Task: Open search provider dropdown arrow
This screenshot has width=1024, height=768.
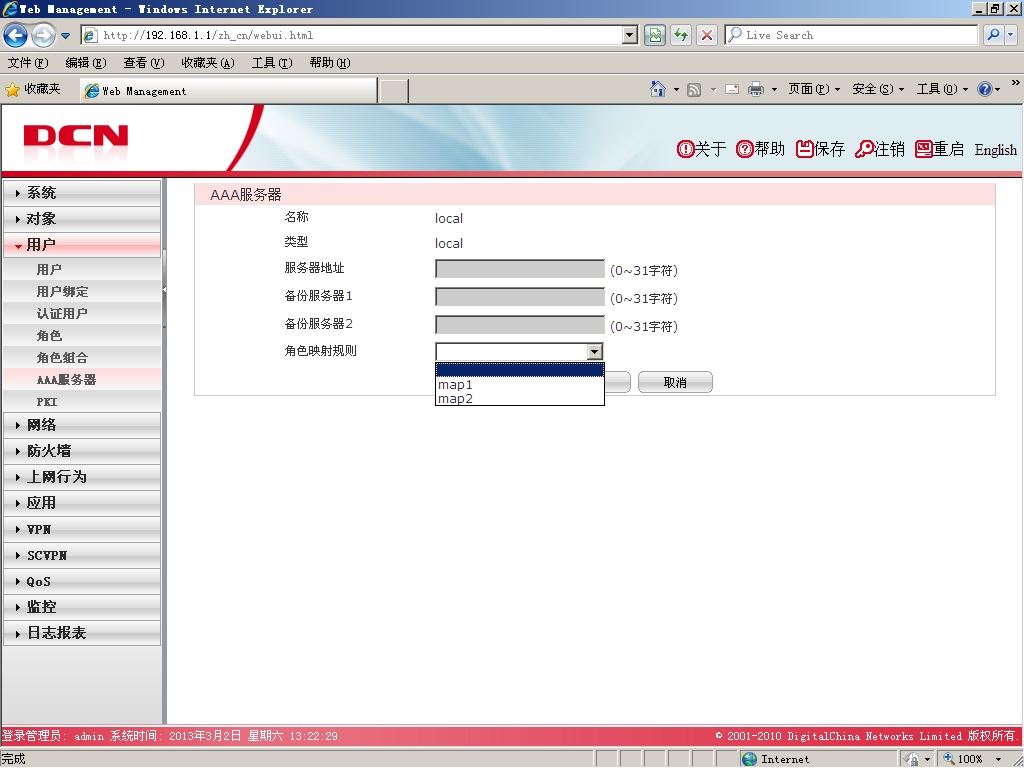Action: [x=1010, y=35]
